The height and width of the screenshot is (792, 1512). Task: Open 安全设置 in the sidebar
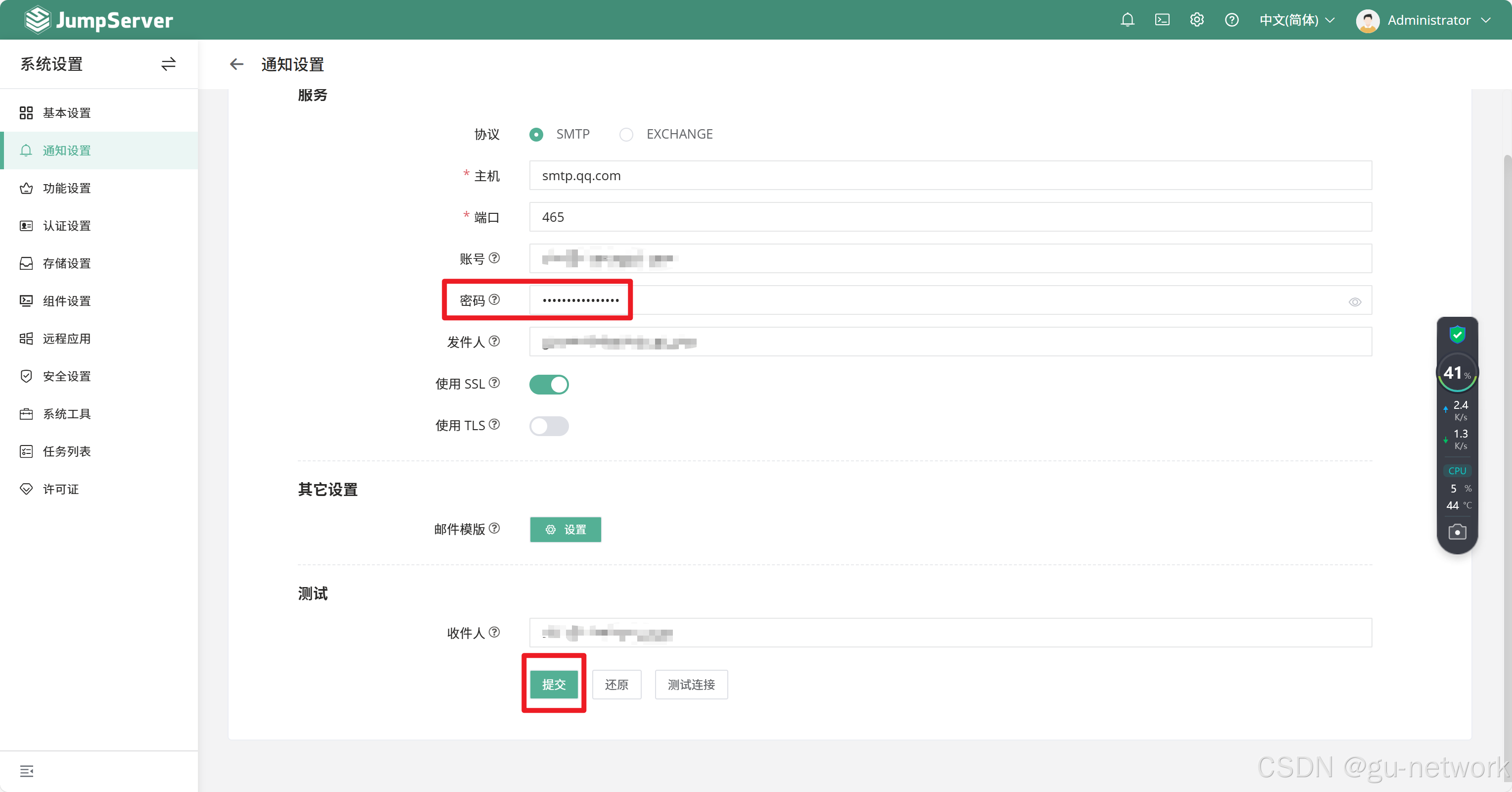coord(66,376)
